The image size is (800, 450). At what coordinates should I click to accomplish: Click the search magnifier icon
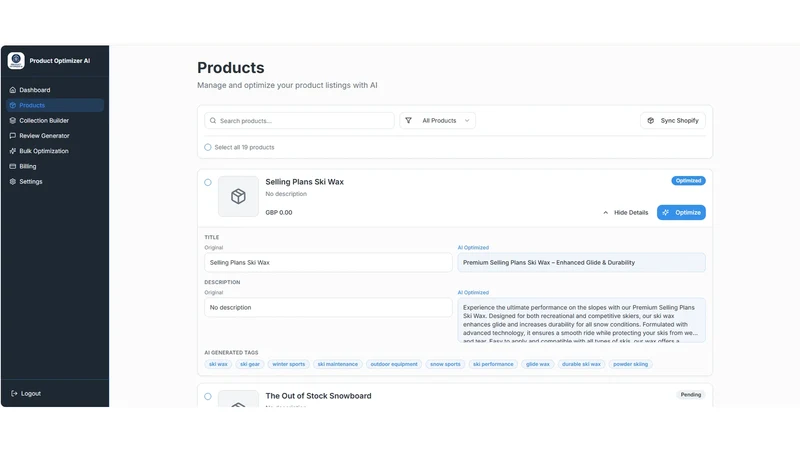[x=213, y=121]
